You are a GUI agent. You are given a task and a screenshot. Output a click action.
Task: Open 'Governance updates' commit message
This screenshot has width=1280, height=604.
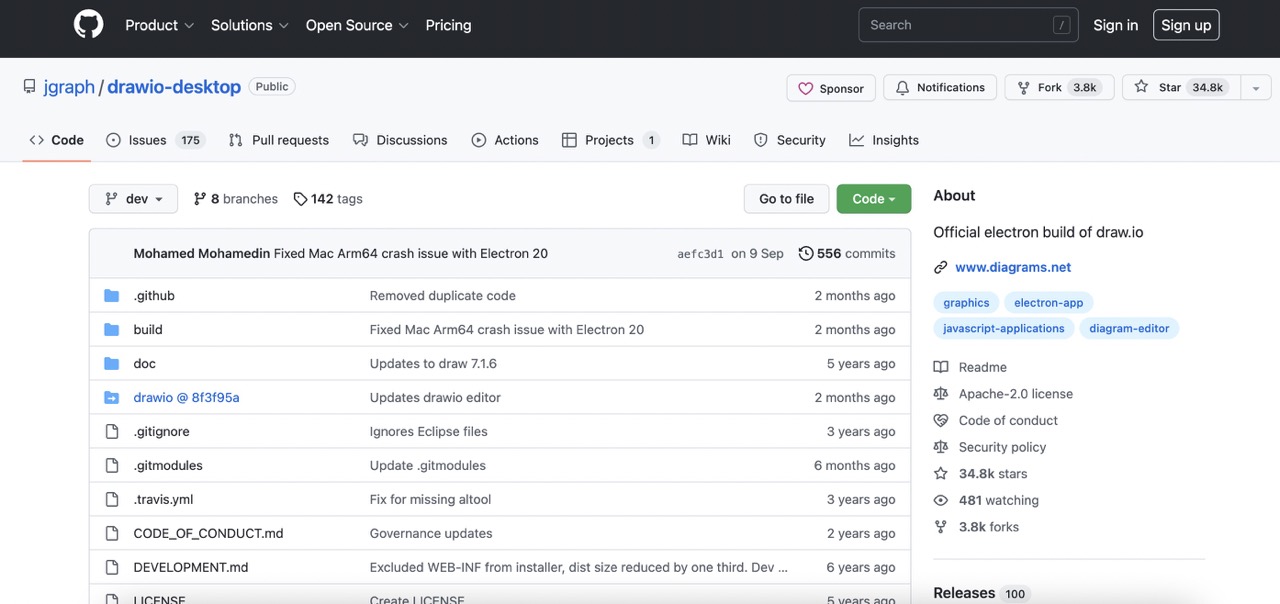(x=431, y=534)
